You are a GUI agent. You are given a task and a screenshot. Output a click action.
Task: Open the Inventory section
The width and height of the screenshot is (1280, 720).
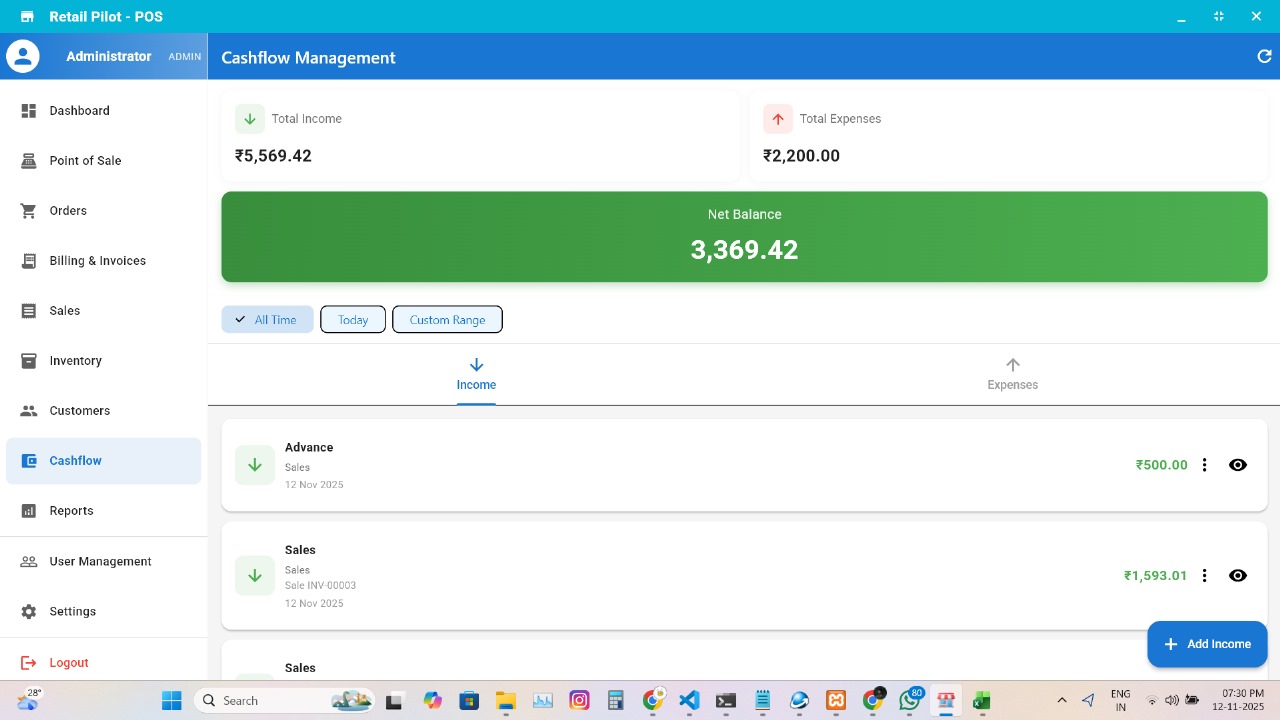tap(75, 361)
